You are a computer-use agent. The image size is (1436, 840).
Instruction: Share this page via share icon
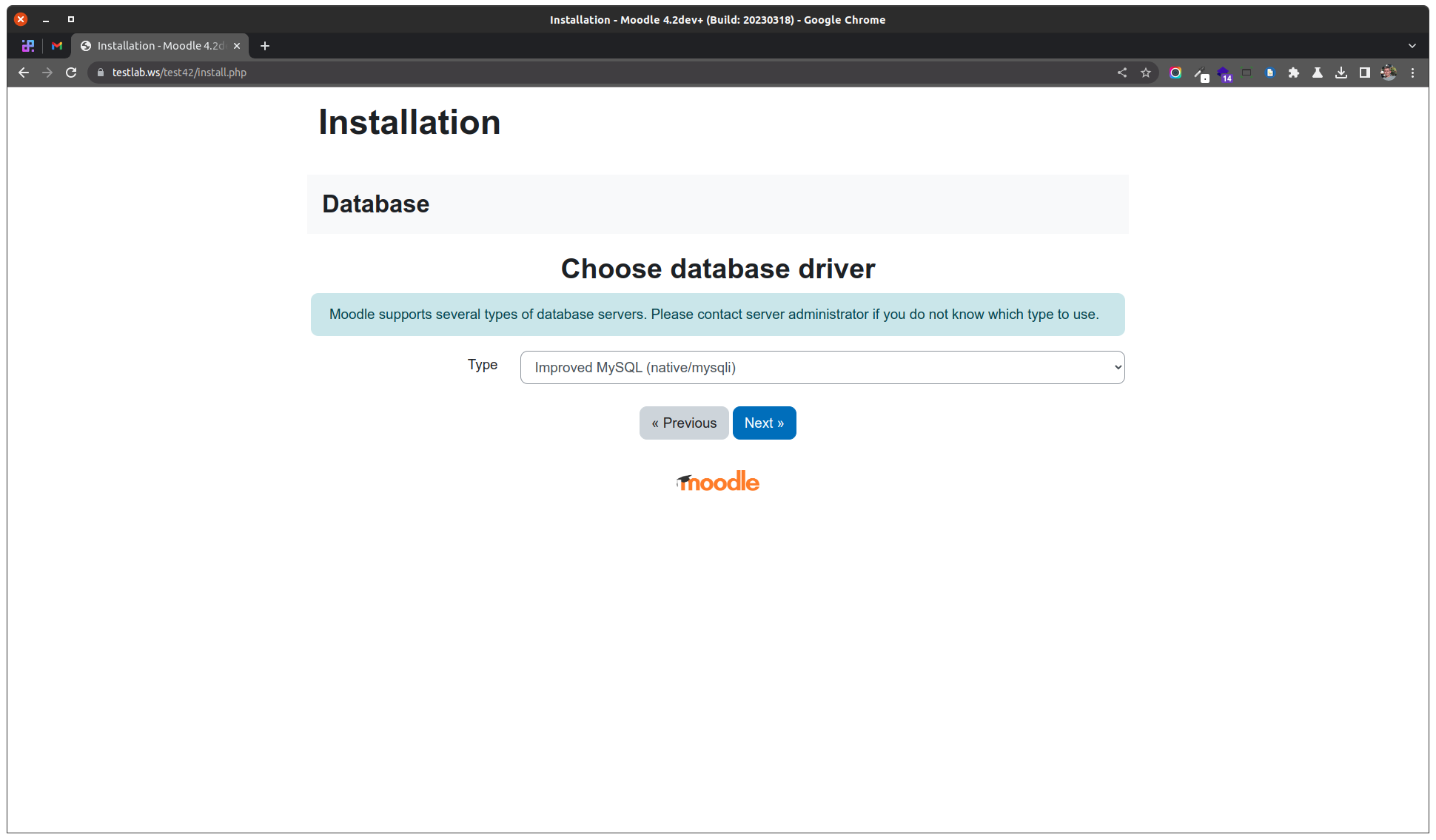(x=1122, y=73)
